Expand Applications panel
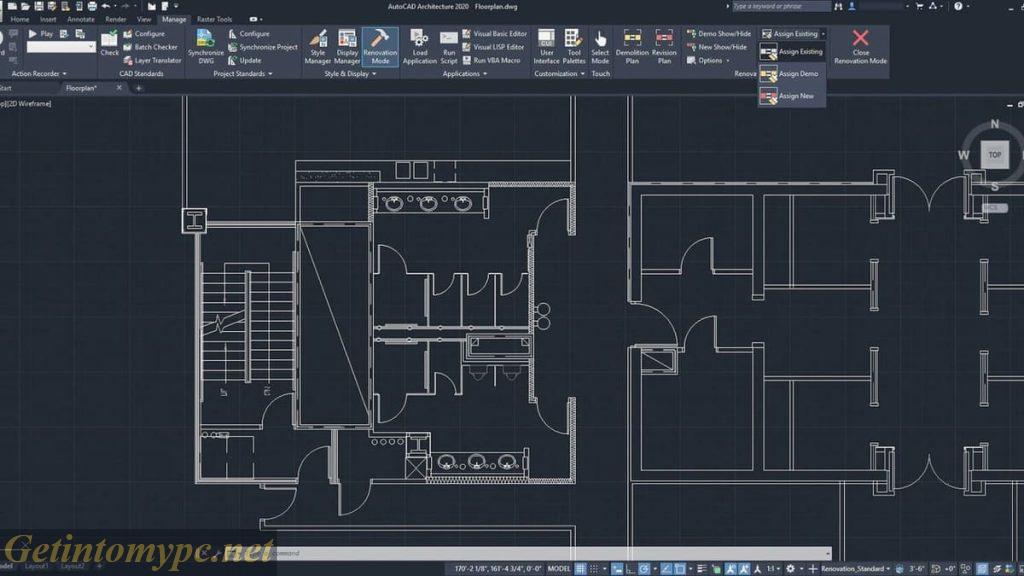The width and height of the screenshot is (1024, 576). (465, 74)
